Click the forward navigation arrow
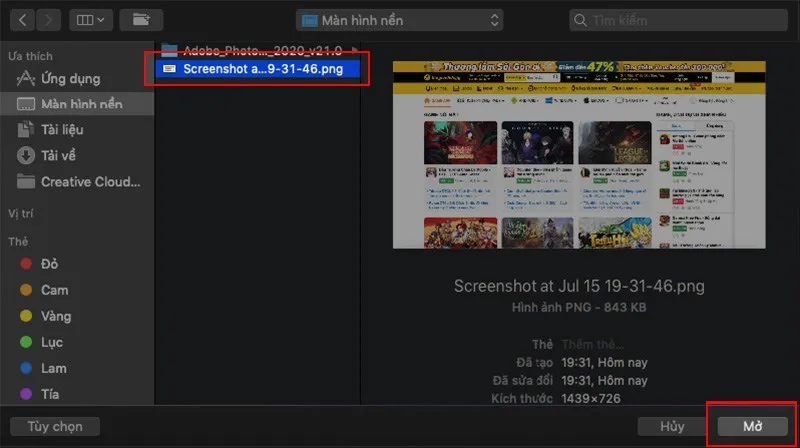Image resolution: width=800 pixels, height=448 pixels. point(49,19)
